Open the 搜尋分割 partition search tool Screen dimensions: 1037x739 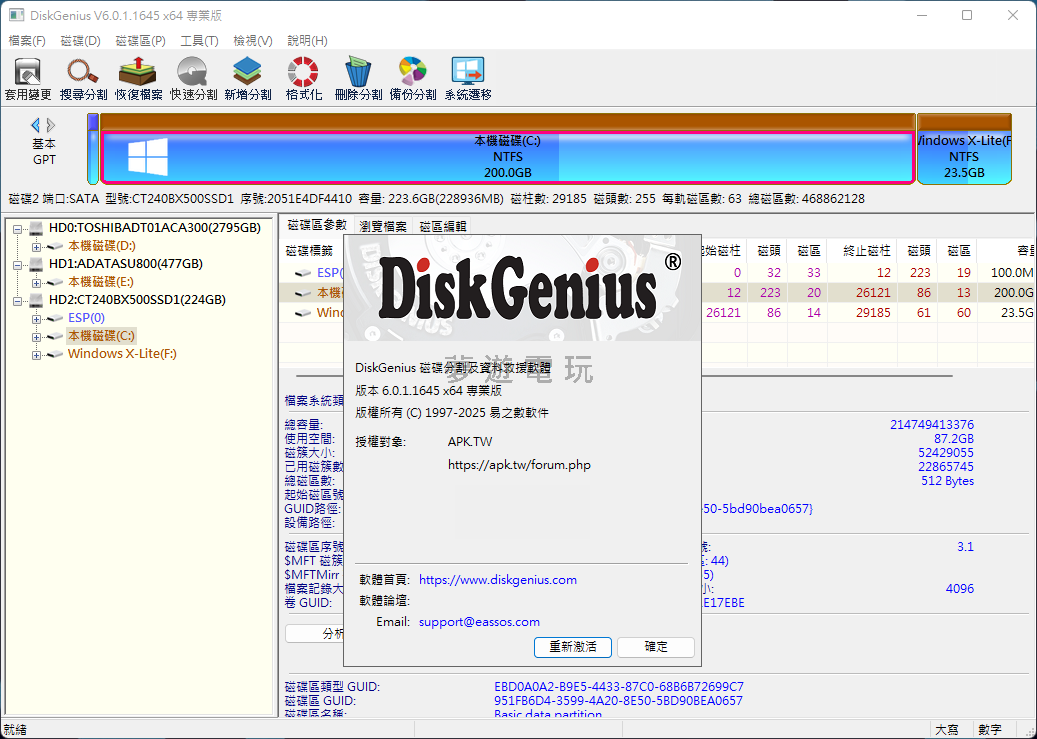pos(83,79)
